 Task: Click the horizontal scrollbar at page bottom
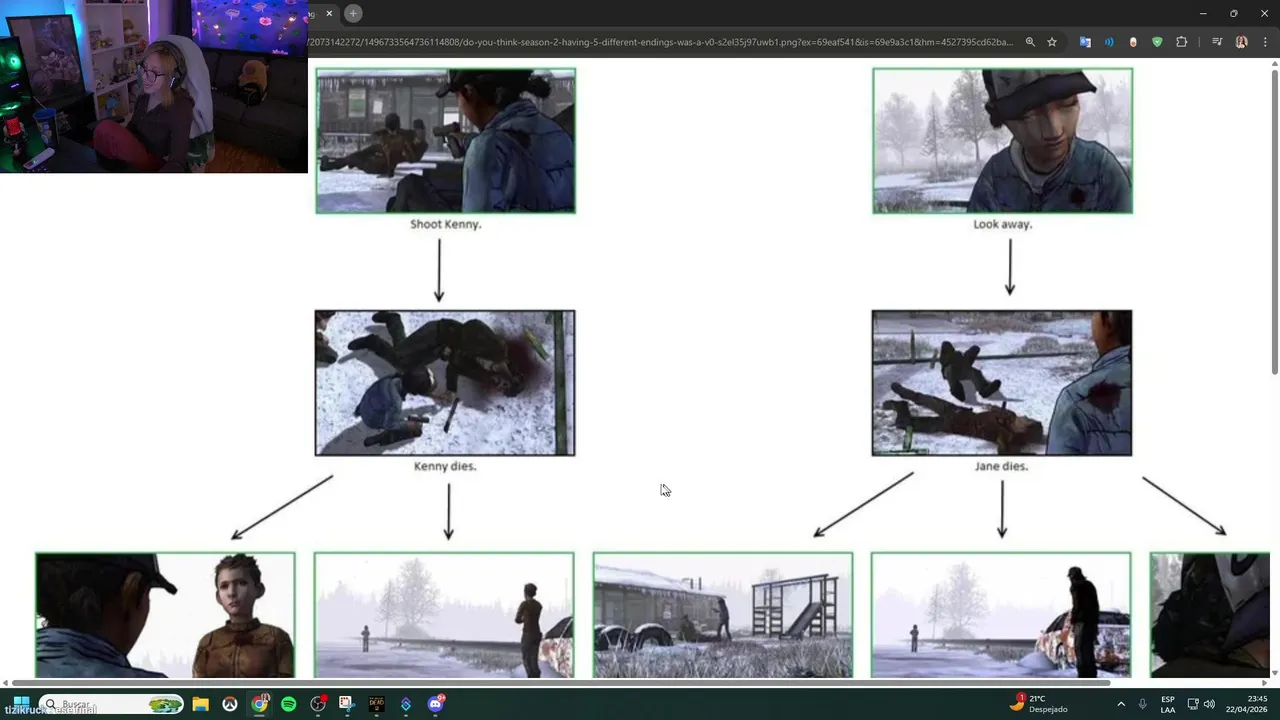coord(561,683)
